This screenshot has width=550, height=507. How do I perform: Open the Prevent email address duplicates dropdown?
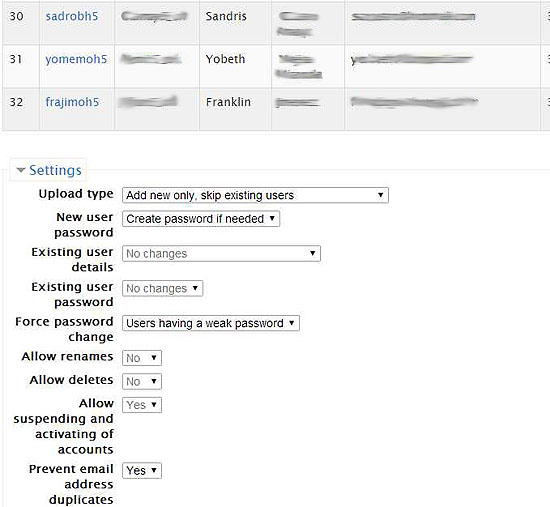(142, 471)
